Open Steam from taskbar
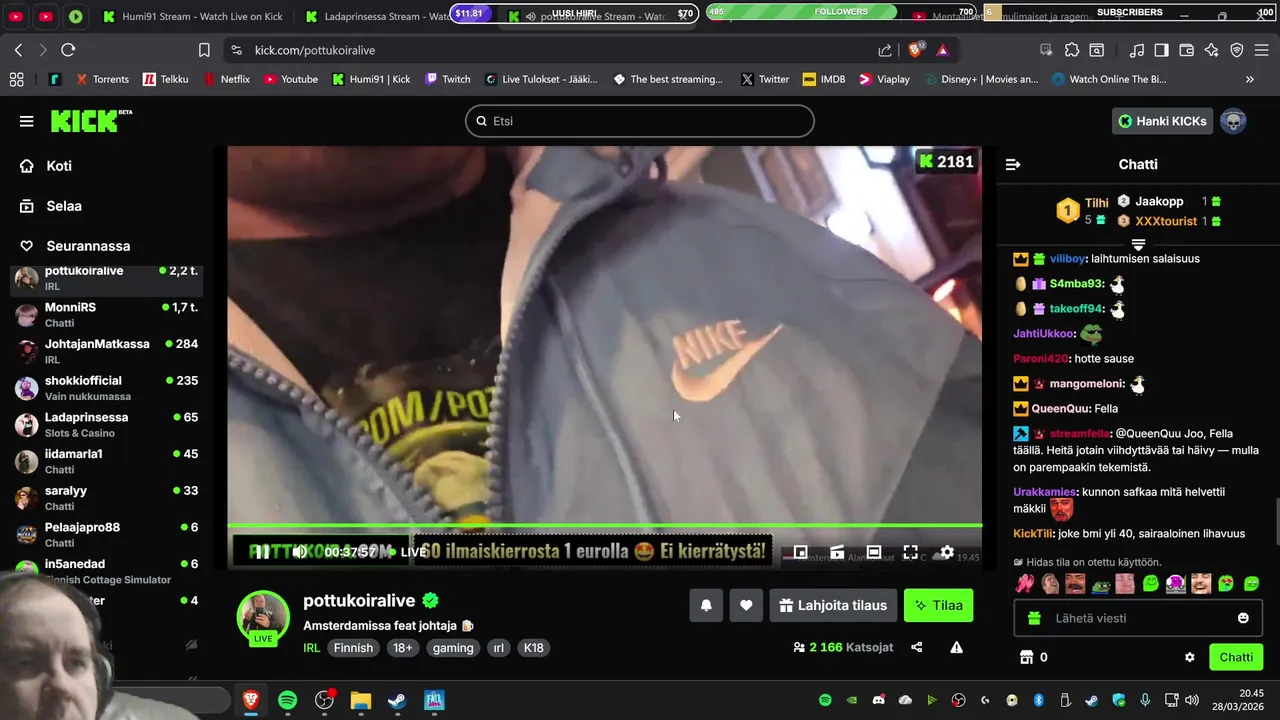The width and height of the screenshot is (1280, 720). [397, 700]
